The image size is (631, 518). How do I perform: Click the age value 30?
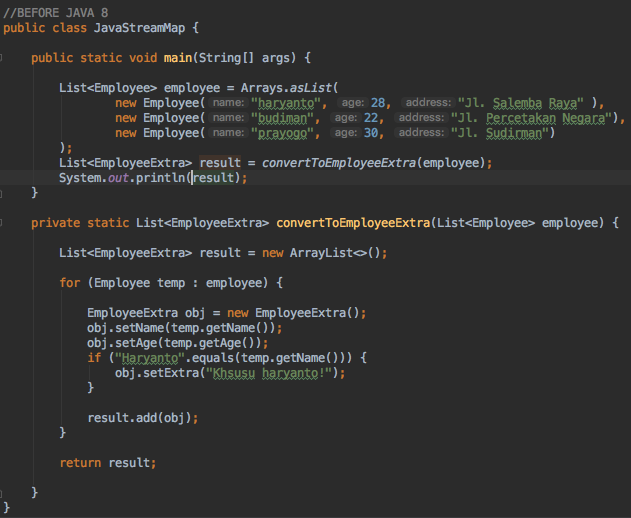pyautogui.click(x=371, y=133)
